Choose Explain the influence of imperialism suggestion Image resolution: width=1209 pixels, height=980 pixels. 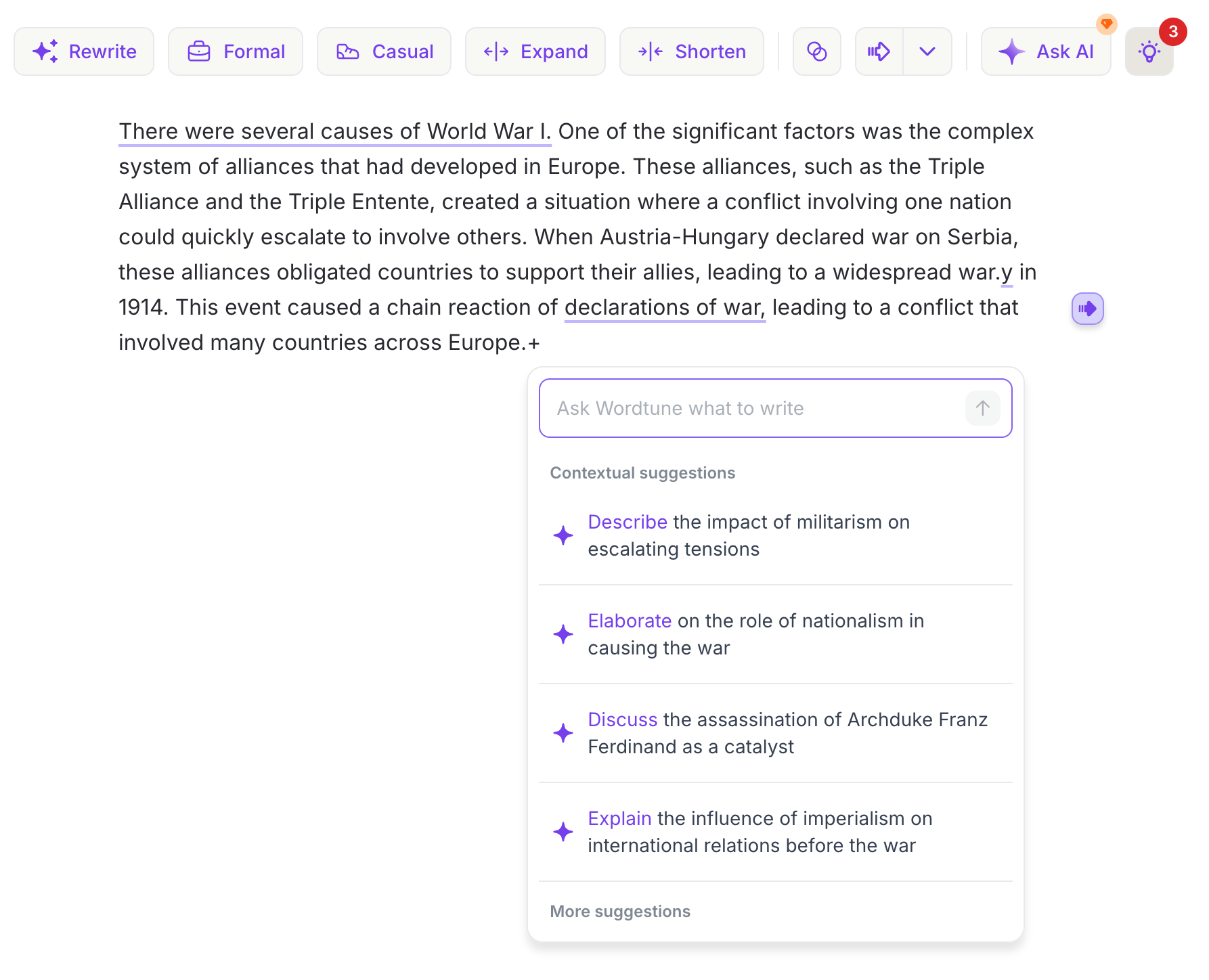pyautogui.click(x=776, y=832)
